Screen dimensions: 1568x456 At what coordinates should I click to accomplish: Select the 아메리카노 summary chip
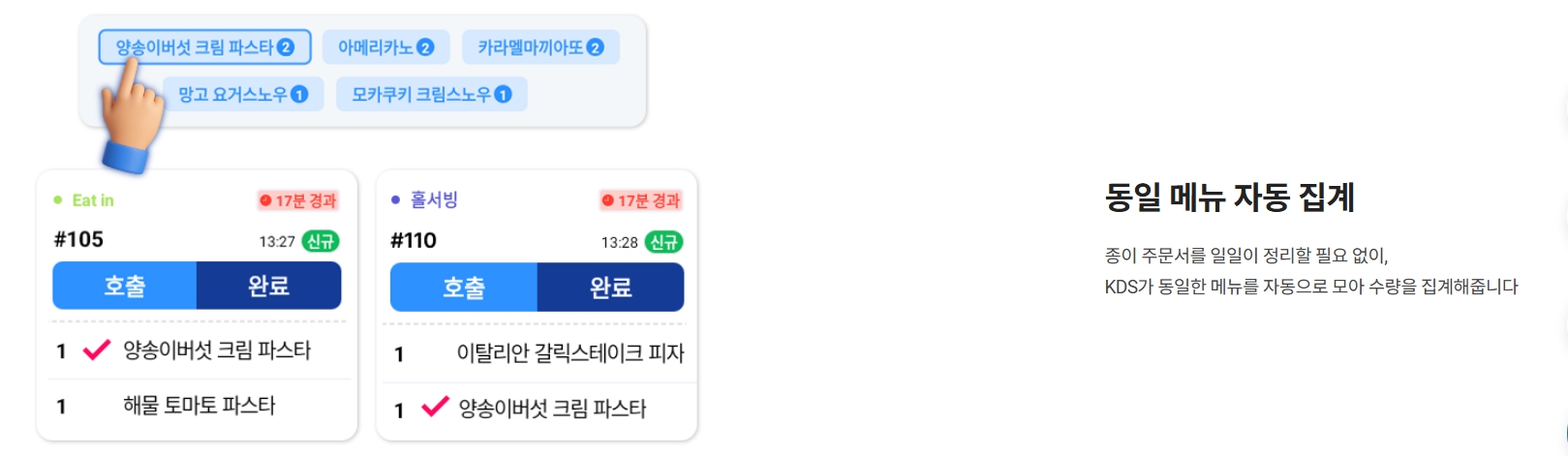click(385, 46)
